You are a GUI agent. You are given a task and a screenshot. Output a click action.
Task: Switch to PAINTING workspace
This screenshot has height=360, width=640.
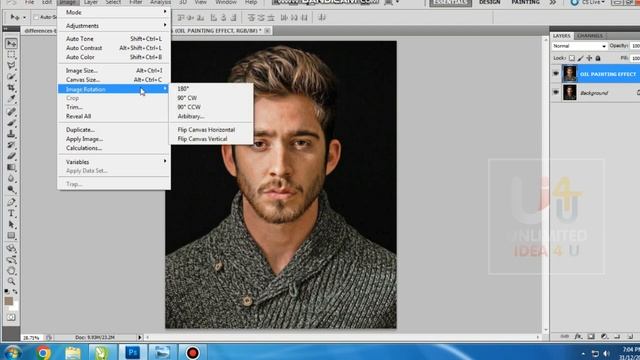click(525, 2)
